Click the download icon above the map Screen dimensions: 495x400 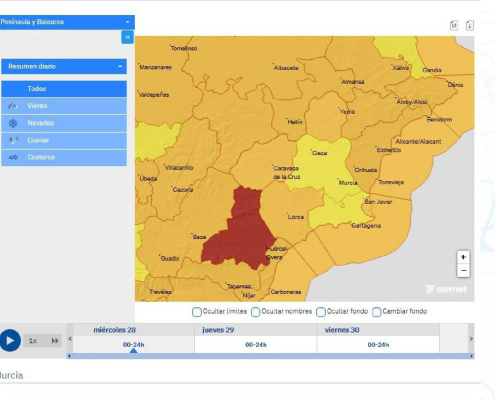pos(469,25)
